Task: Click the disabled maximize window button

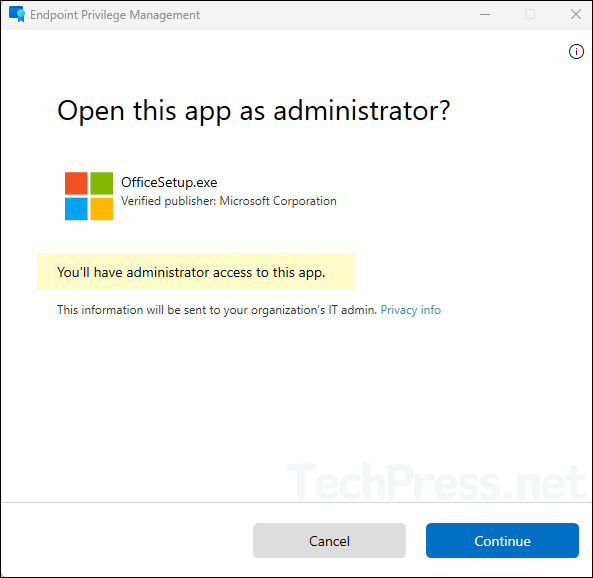Action: (x=530, y=14)
